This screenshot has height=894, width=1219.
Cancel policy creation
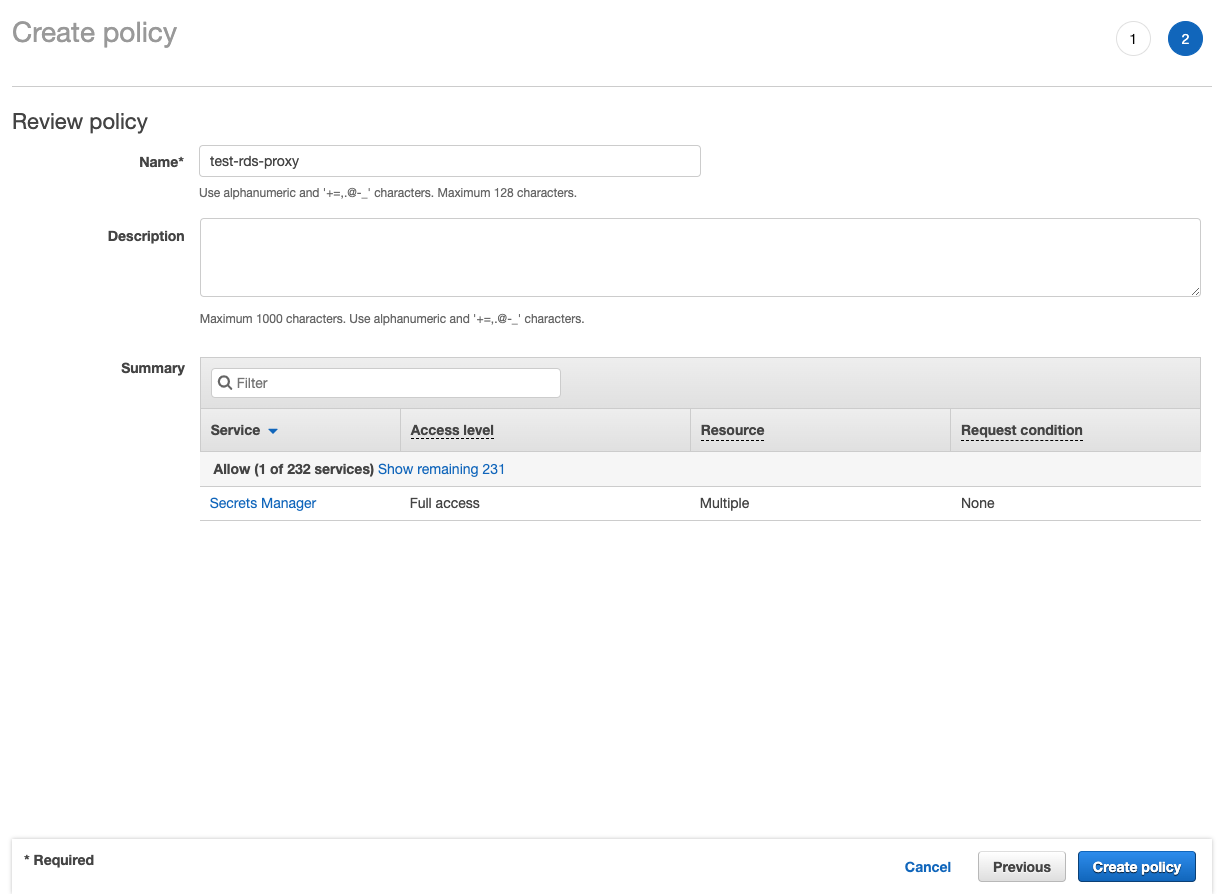click(x=928, y=867)
